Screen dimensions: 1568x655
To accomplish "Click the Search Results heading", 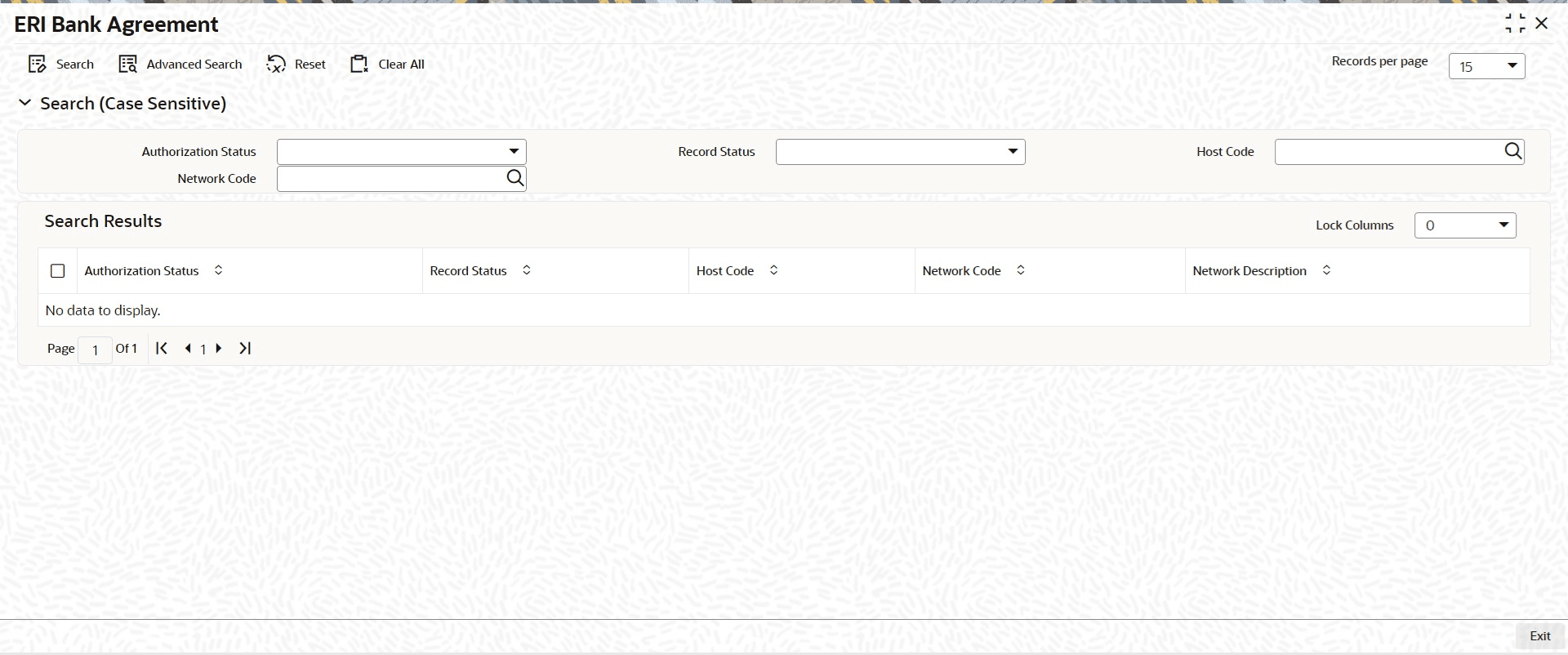I will tap(103, 221).
